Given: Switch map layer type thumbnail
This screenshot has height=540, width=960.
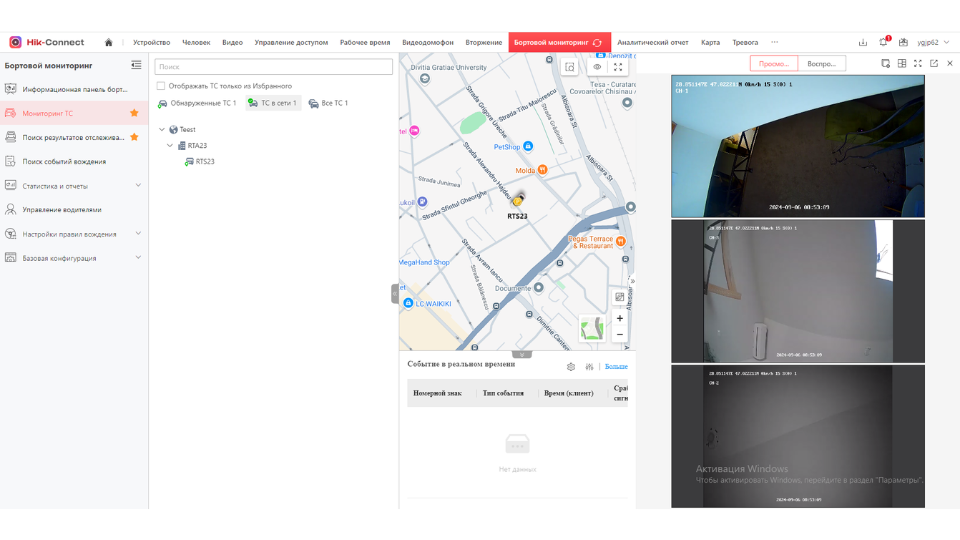Looking at the screenshot, I should click(x=592, y=328).
